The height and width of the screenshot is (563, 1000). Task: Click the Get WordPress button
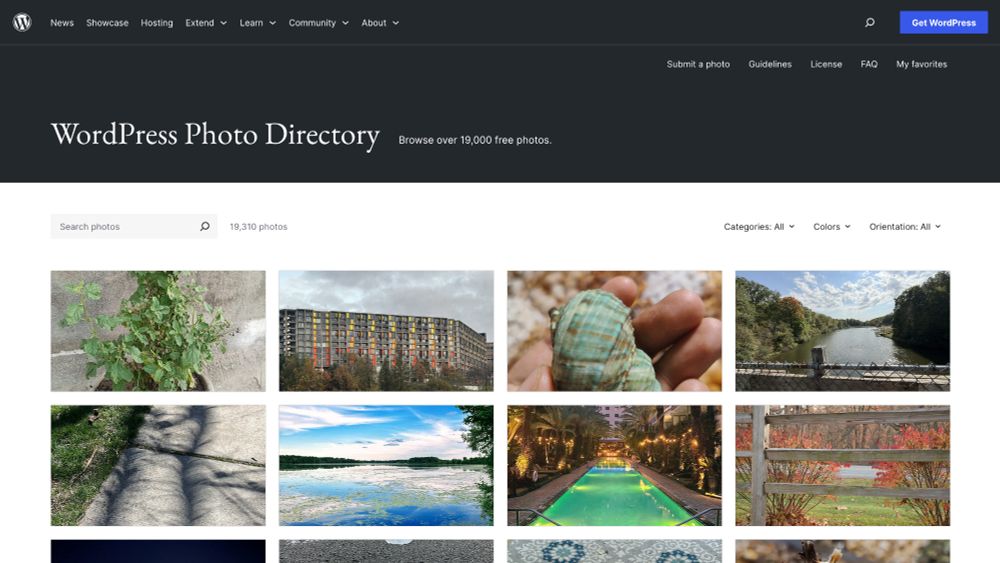tap(943, 22)
